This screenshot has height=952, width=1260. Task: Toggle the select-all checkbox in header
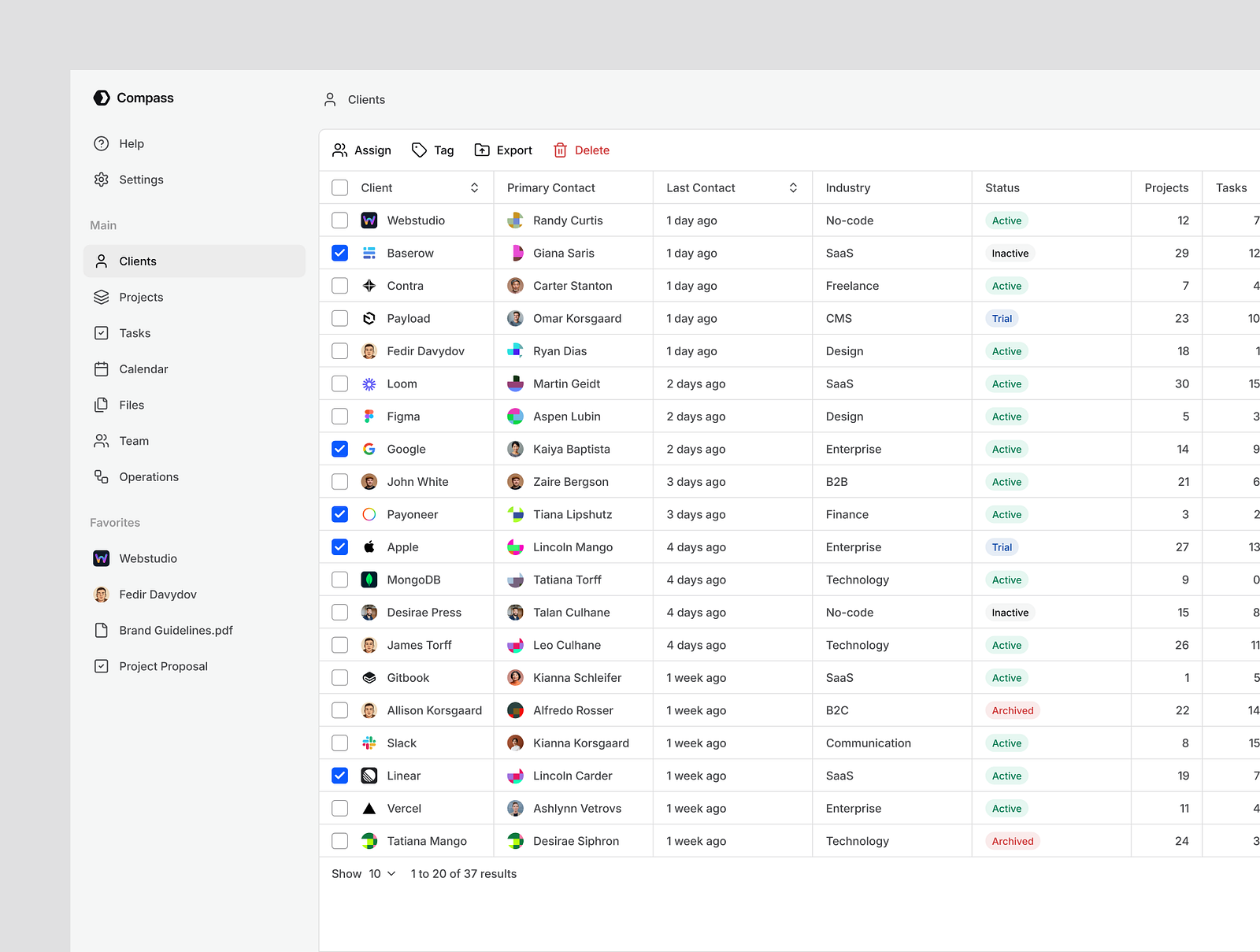340,187
